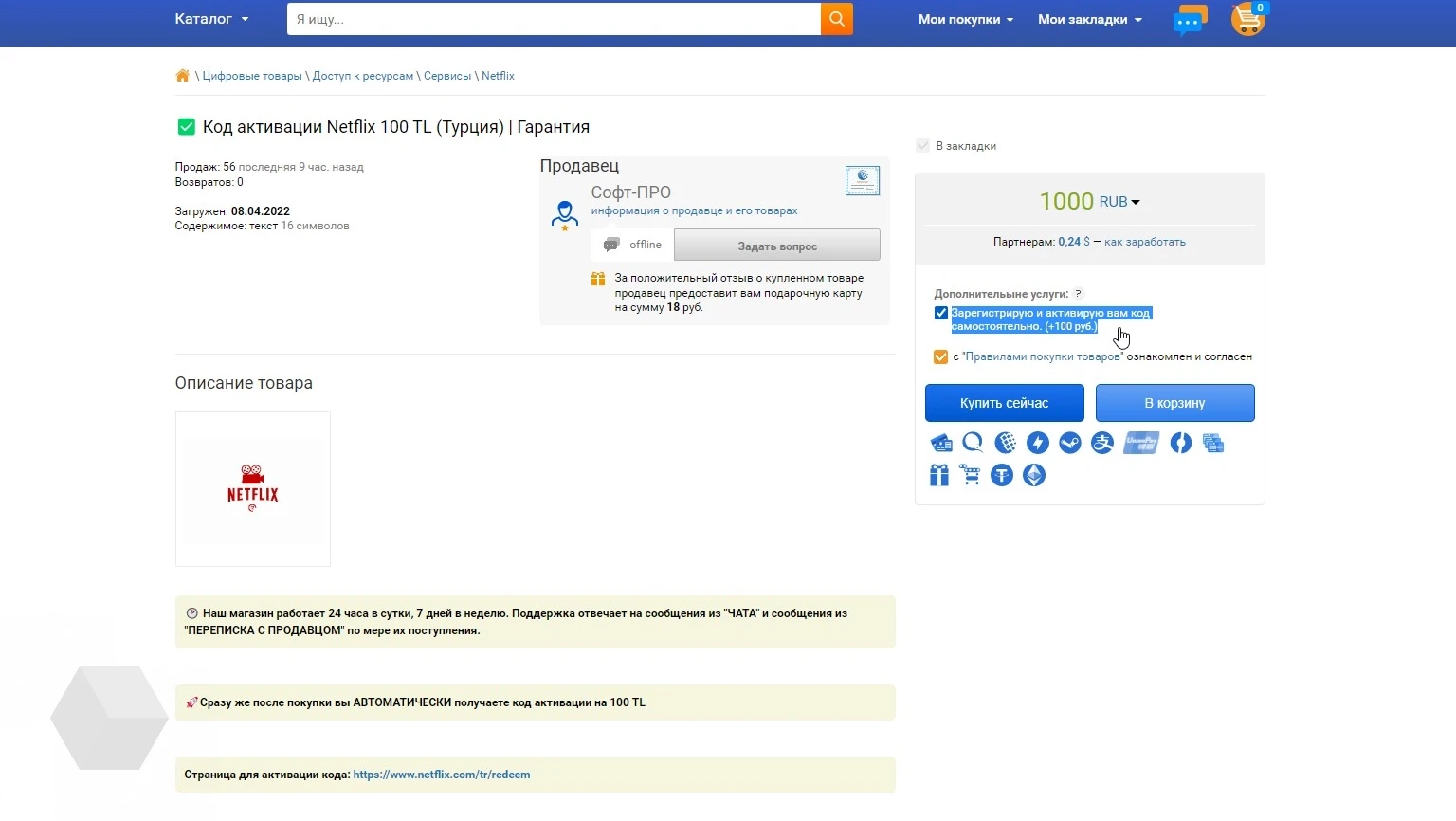
Task: Click 'Описание товара' heading
Action: click(x=244, y=383)
